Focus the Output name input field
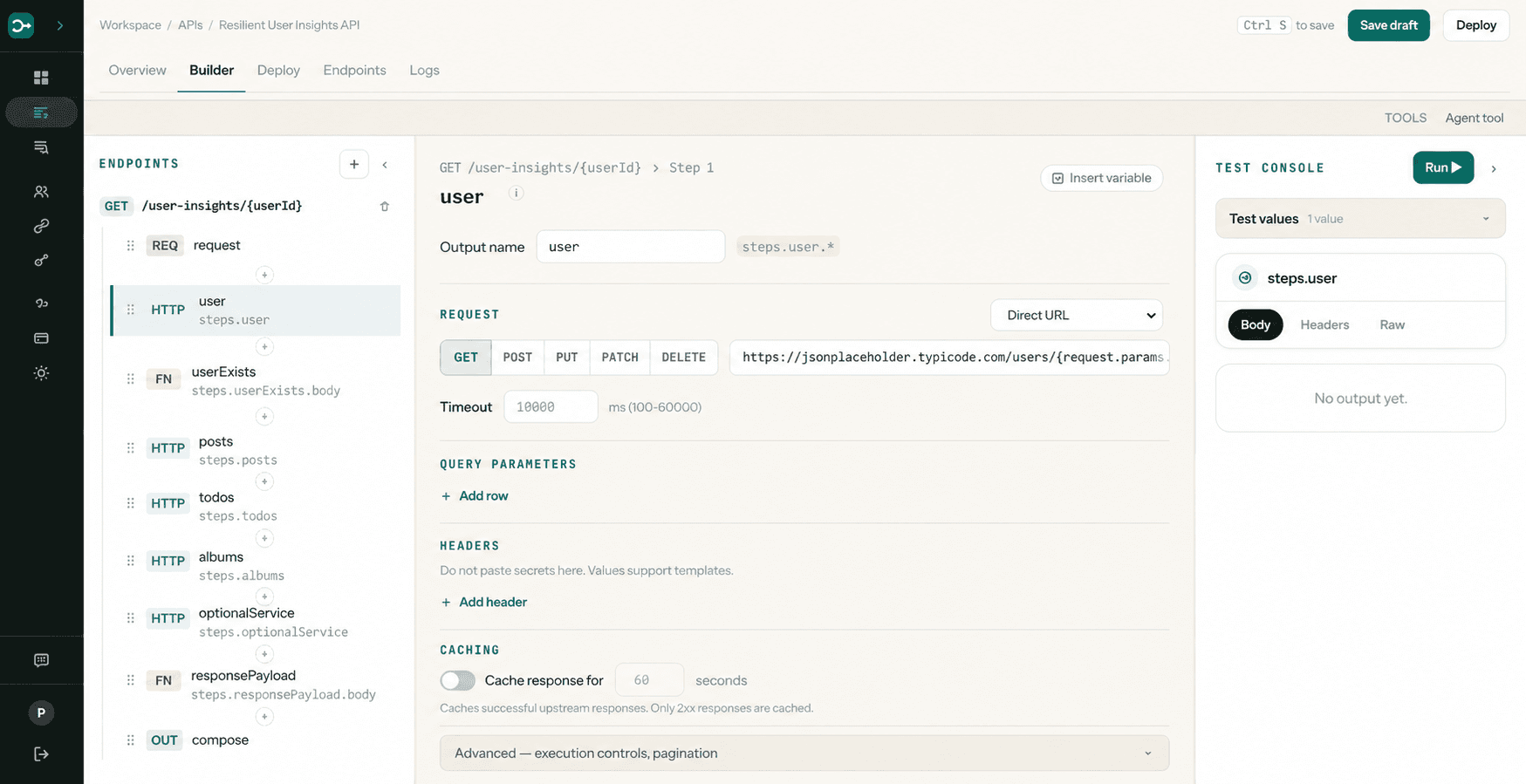 point(631,247)
